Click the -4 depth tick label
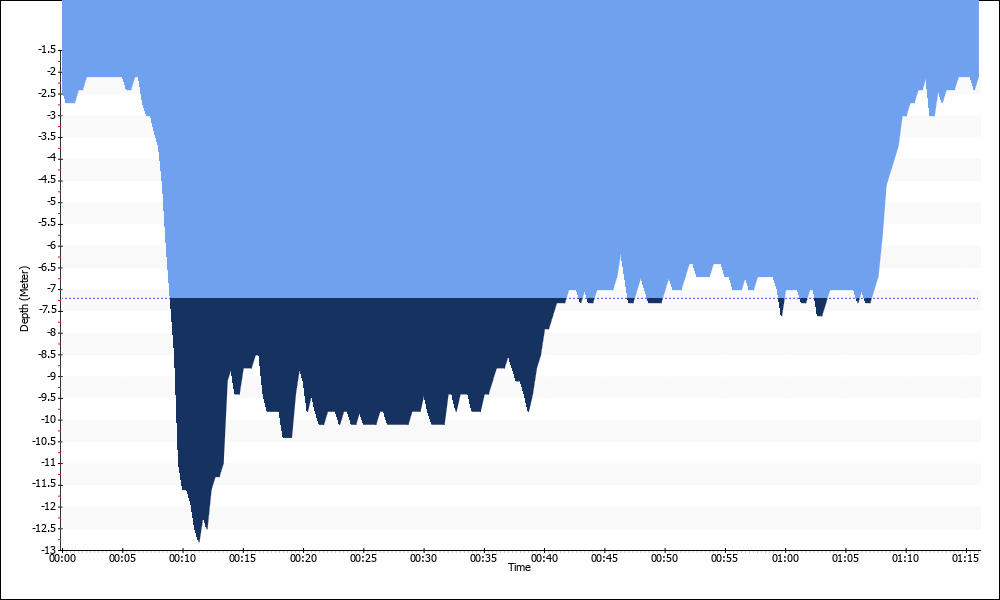This screenshot has width=1000, height=600. click(x=50, y=158)
